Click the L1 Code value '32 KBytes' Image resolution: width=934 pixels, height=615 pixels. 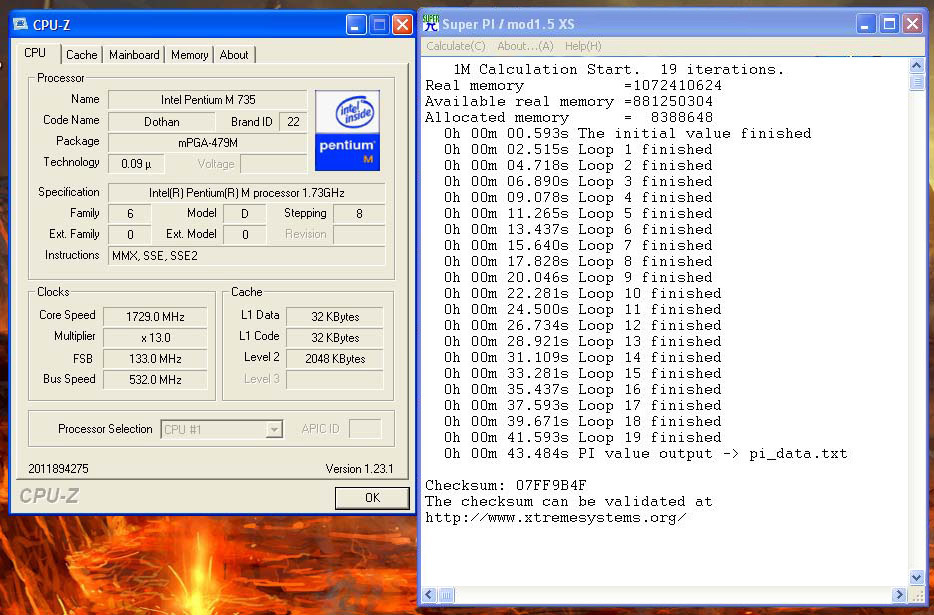tap(335, 337)
